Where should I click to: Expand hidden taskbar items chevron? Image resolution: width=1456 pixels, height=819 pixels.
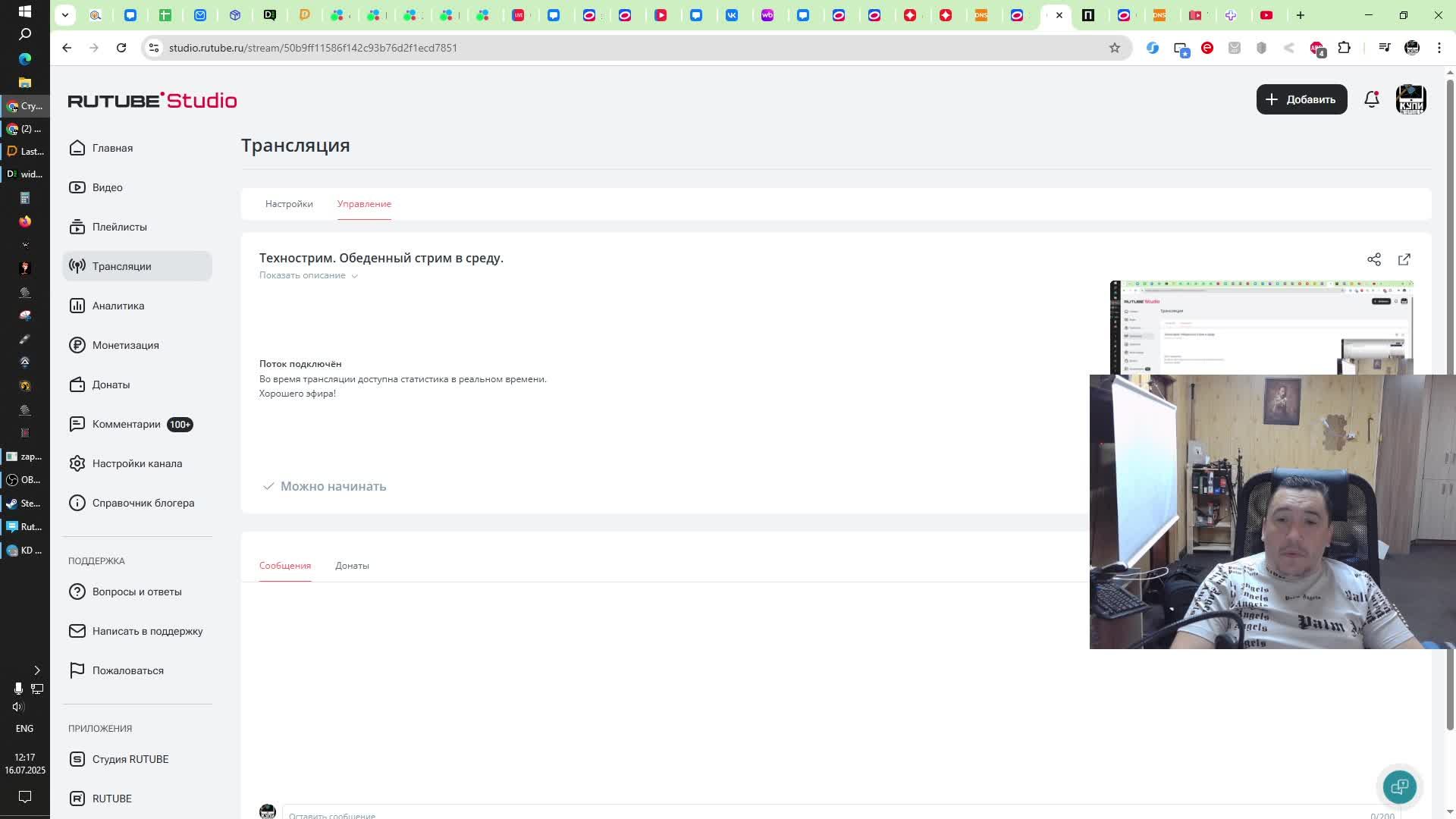36,670
